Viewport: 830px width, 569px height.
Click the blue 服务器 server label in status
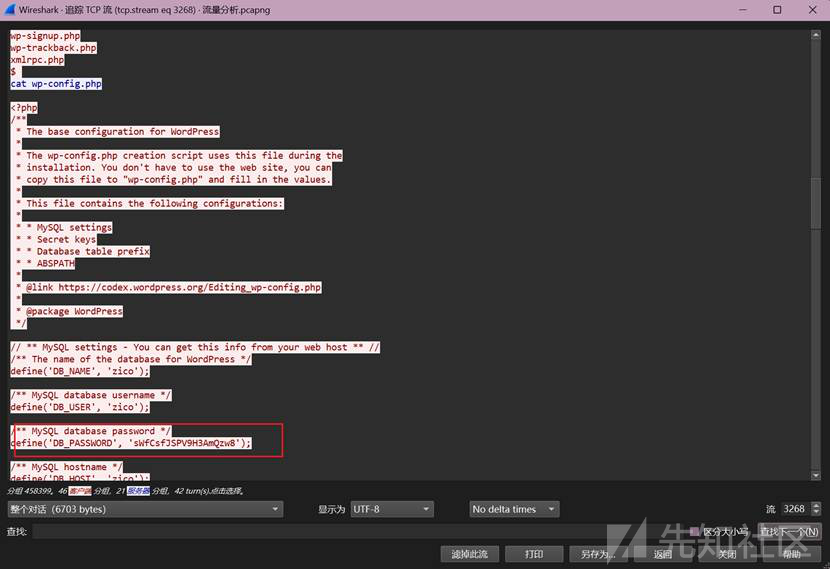tap(138, 491)
